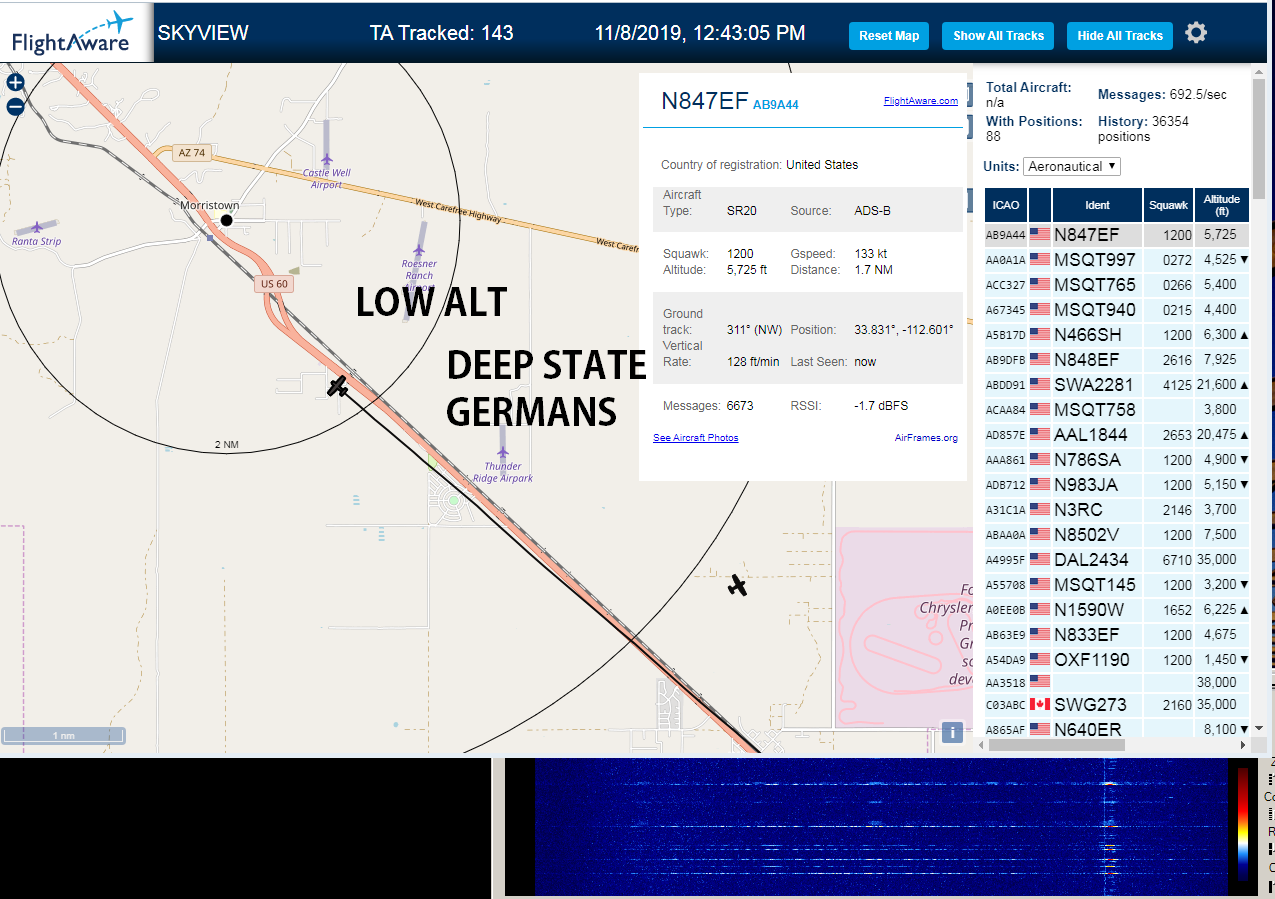Click the Morristown town label on map
This screenshot has height=899, width=1275.
click(210, 205)
